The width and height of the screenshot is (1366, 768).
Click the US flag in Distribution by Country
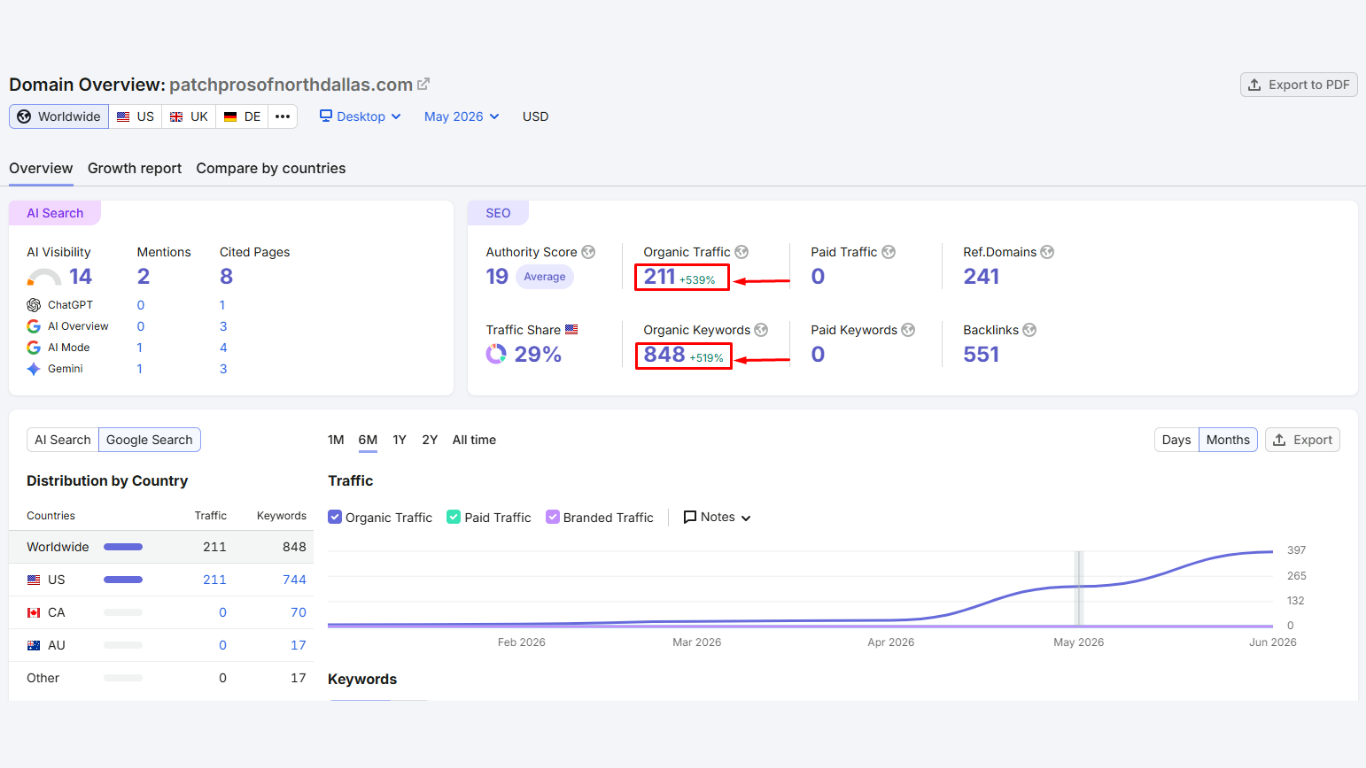point(34,579)
